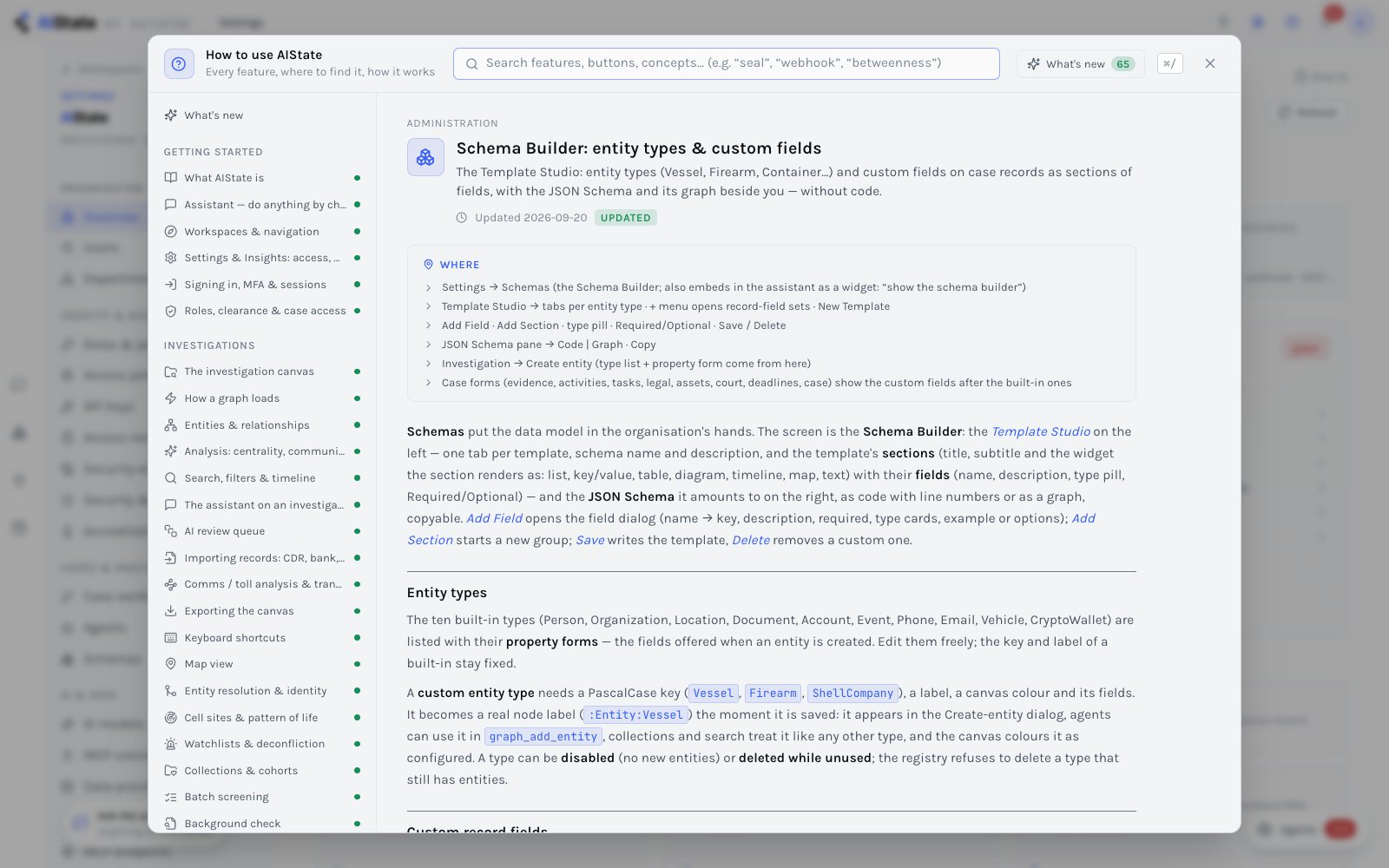Open Cell sites & pattern of life

click(x=262, y=718)
